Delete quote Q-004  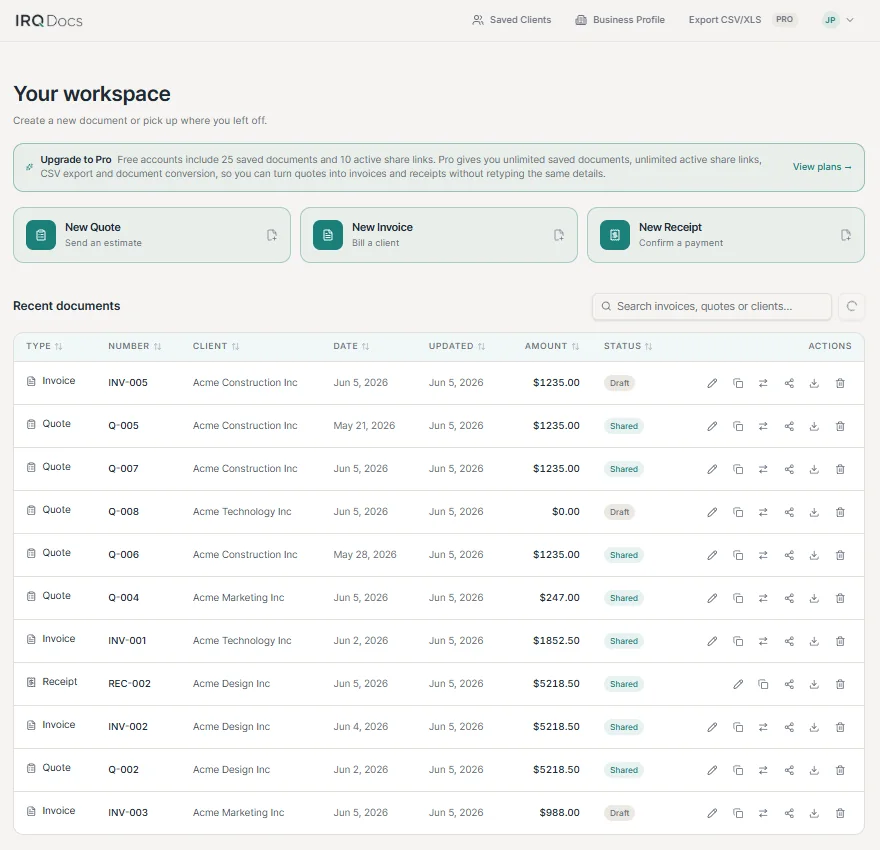point(840,598)
